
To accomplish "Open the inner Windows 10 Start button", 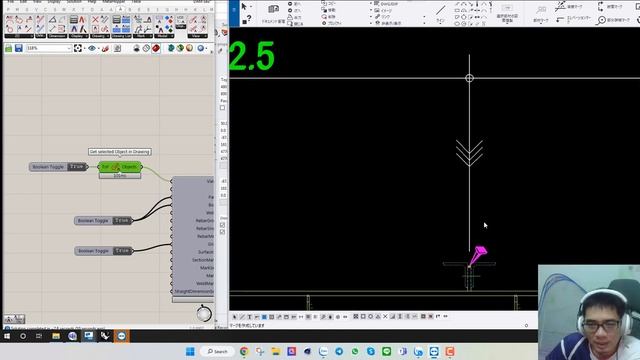I will pyautogui.click(x=7, y=336).
